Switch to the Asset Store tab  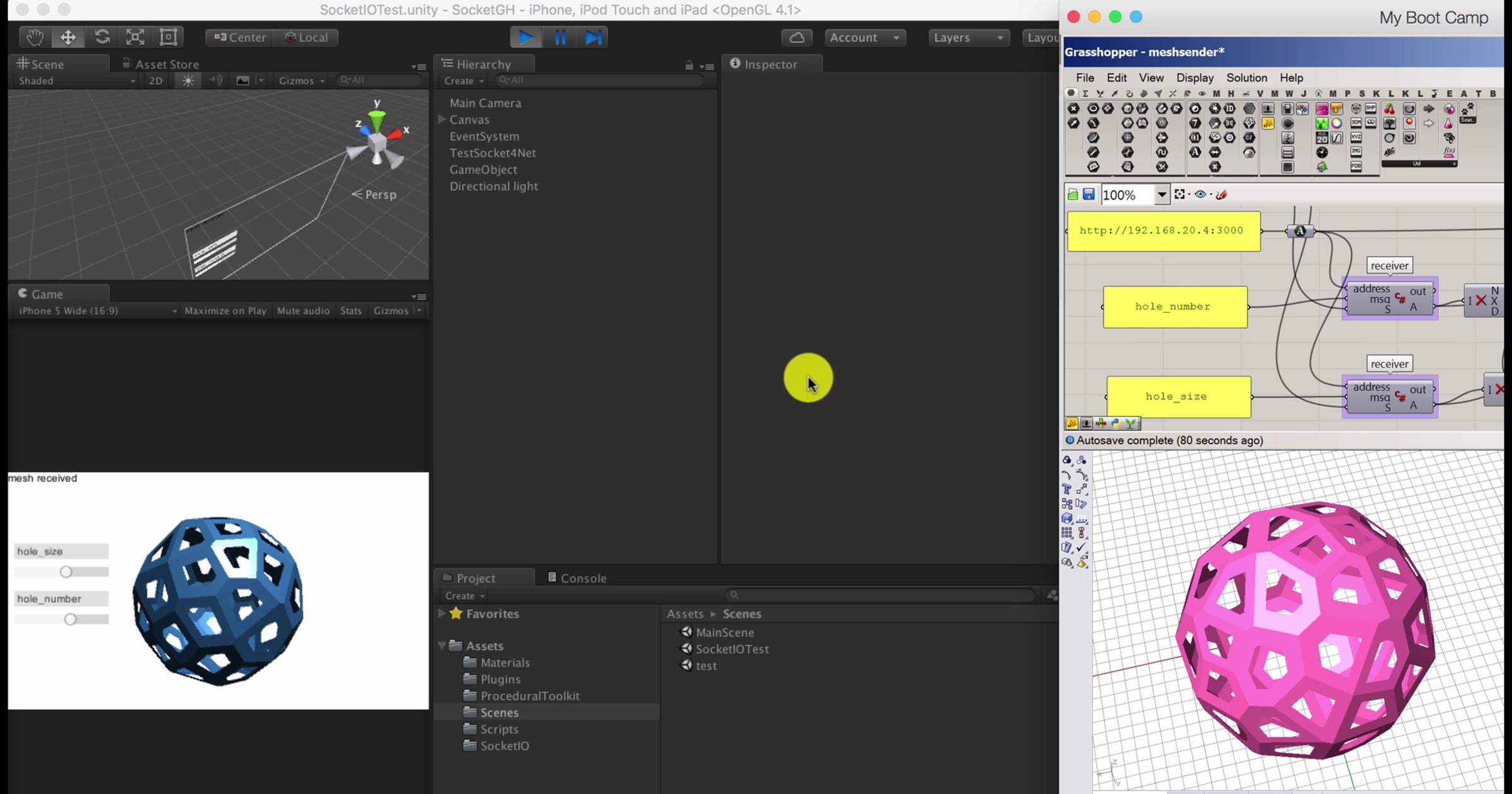pyautogui.click(x=160, y=64)
